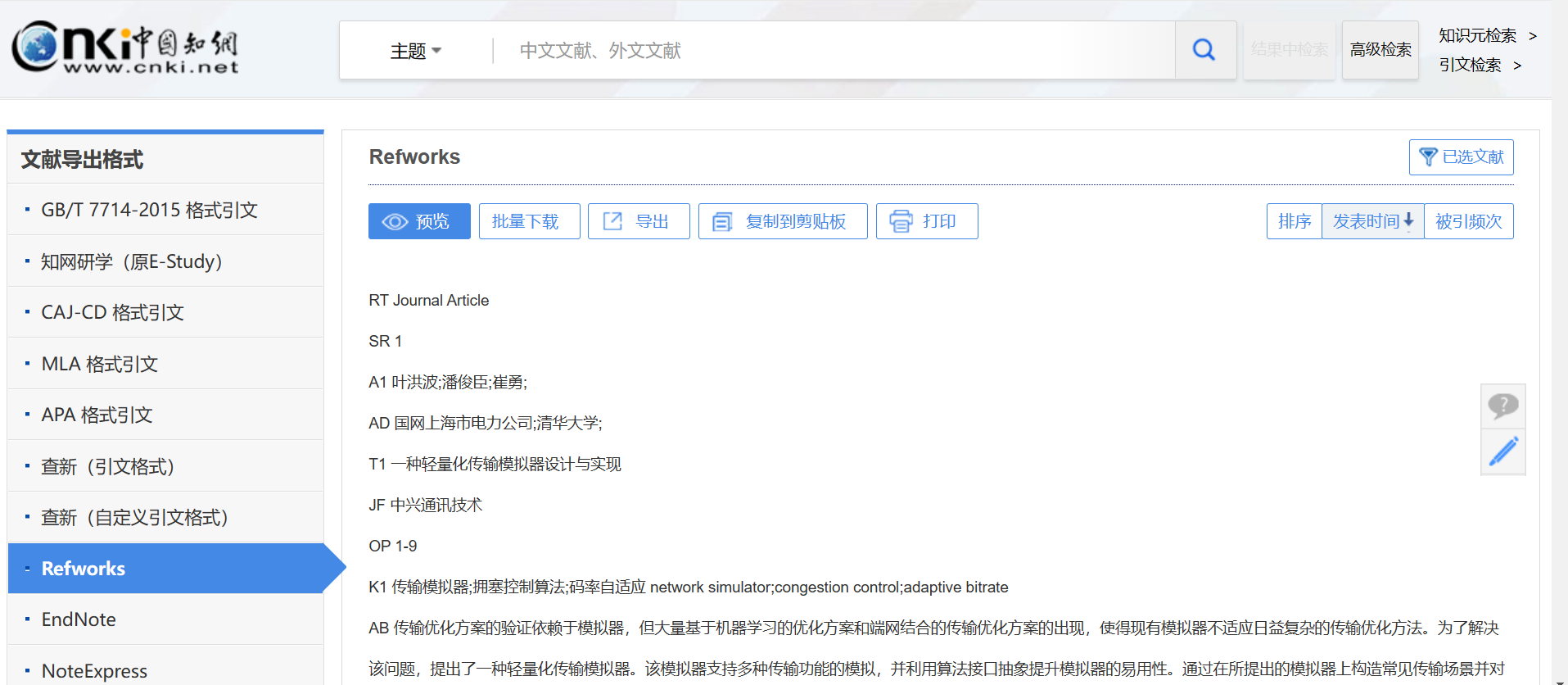1568x685 pixels.
Task: Sort by 发表时间 descending
Action: coord(1373,221)
